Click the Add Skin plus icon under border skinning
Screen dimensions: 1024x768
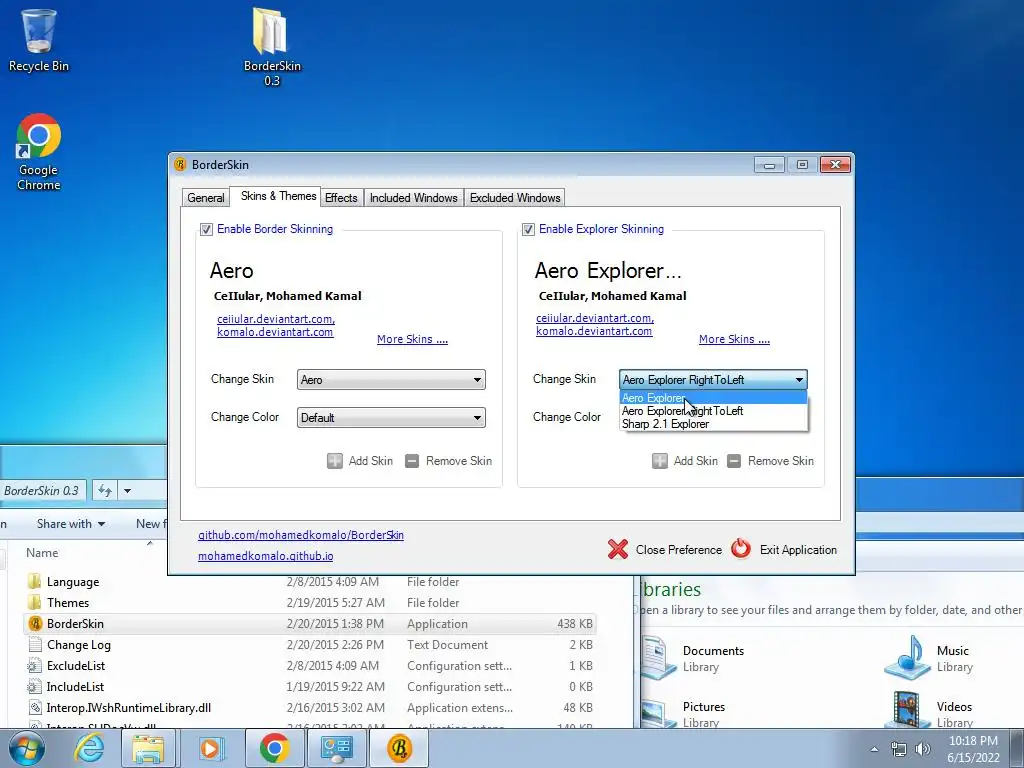coord(334,461)
